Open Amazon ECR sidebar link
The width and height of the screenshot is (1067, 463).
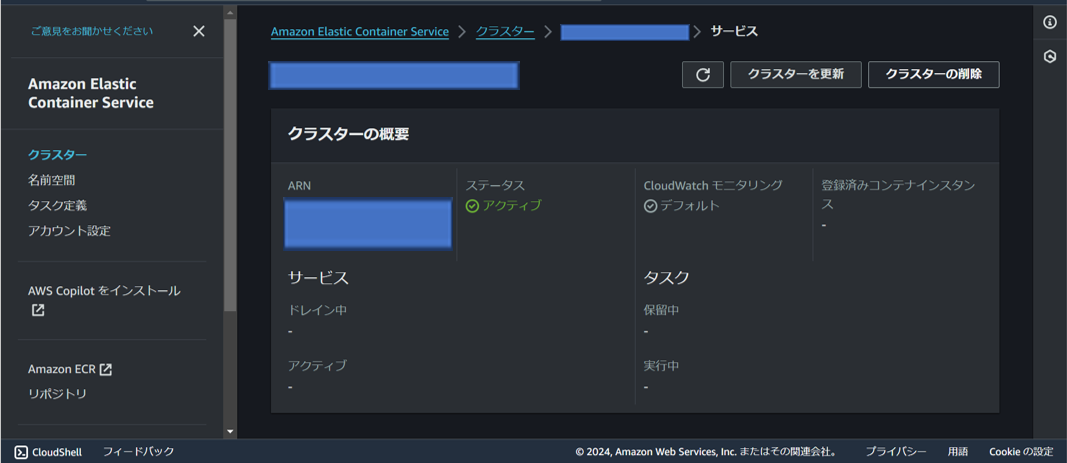point(62,370)
